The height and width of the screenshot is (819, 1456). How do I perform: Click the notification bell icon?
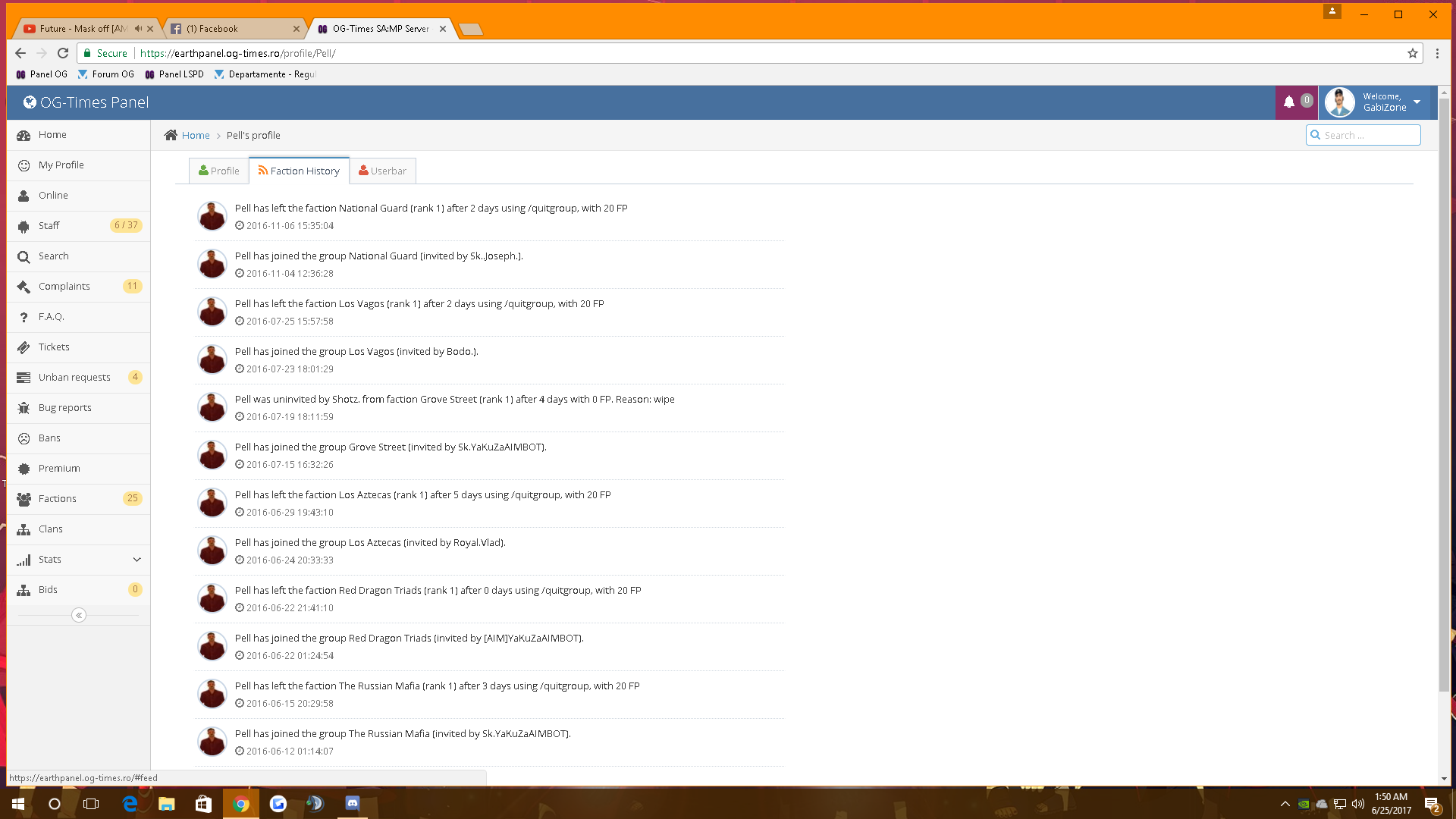(x=1288, y=102)
